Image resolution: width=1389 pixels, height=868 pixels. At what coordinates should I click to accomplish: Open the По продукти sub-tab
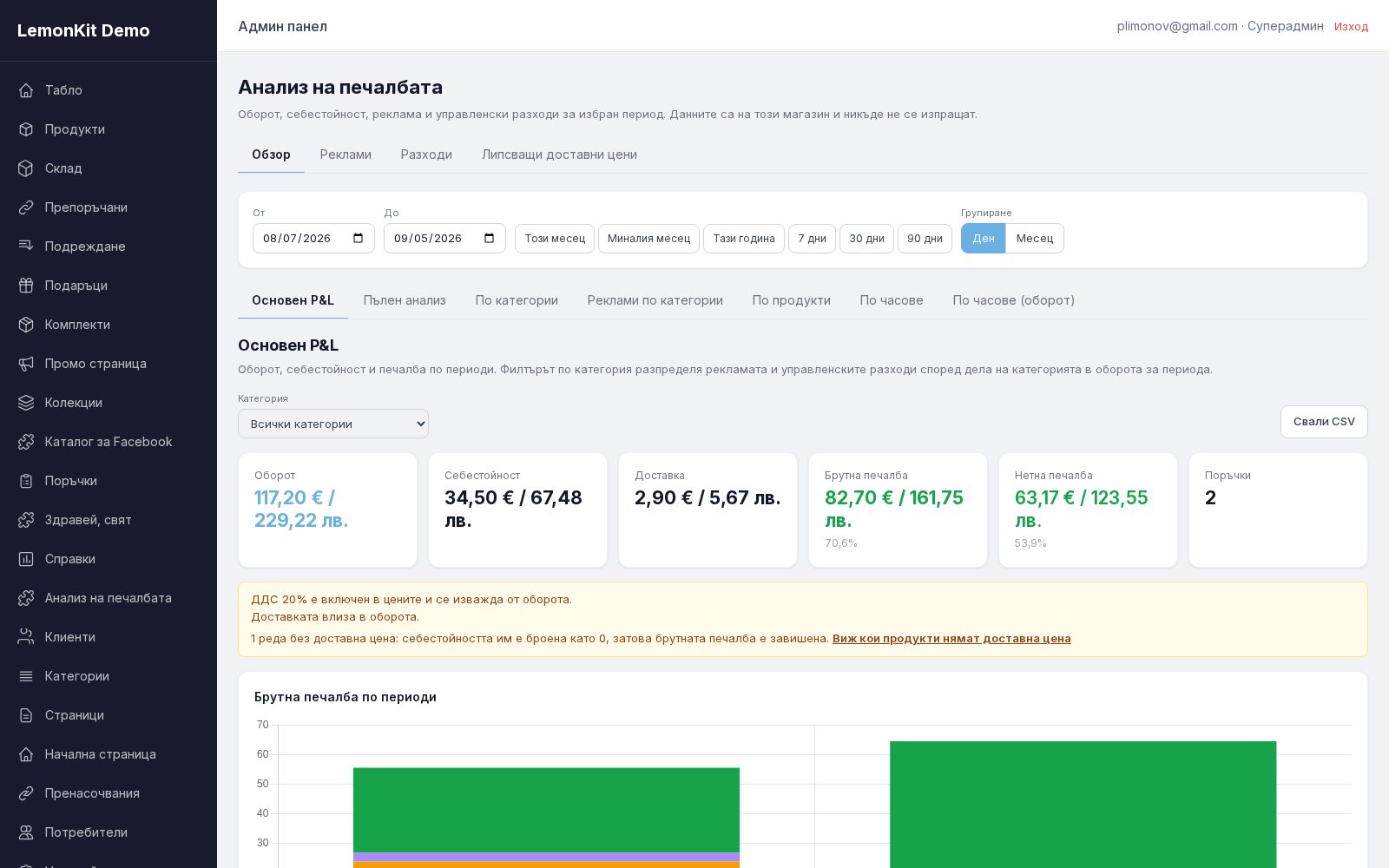[x=792, y=300]
